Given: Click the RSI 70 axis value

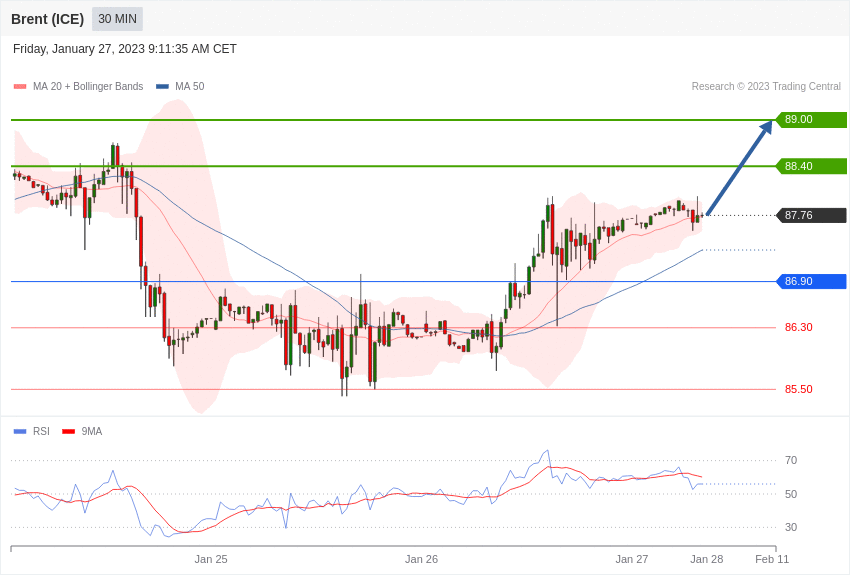Looking at the screenshot, I should tap(791, 460).
